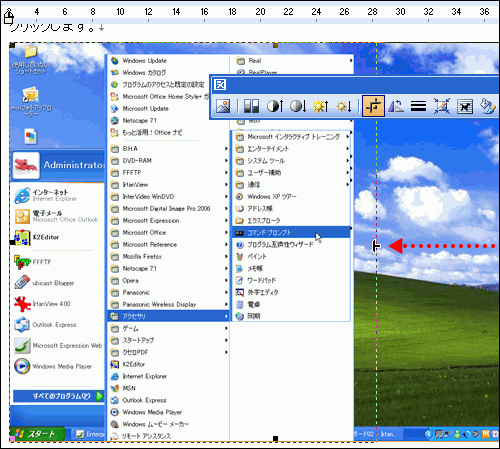Click the bottom-middle crop handle of picture
Image resolution: width=500 pixels, height=449 pixels.
click(275, 439)
